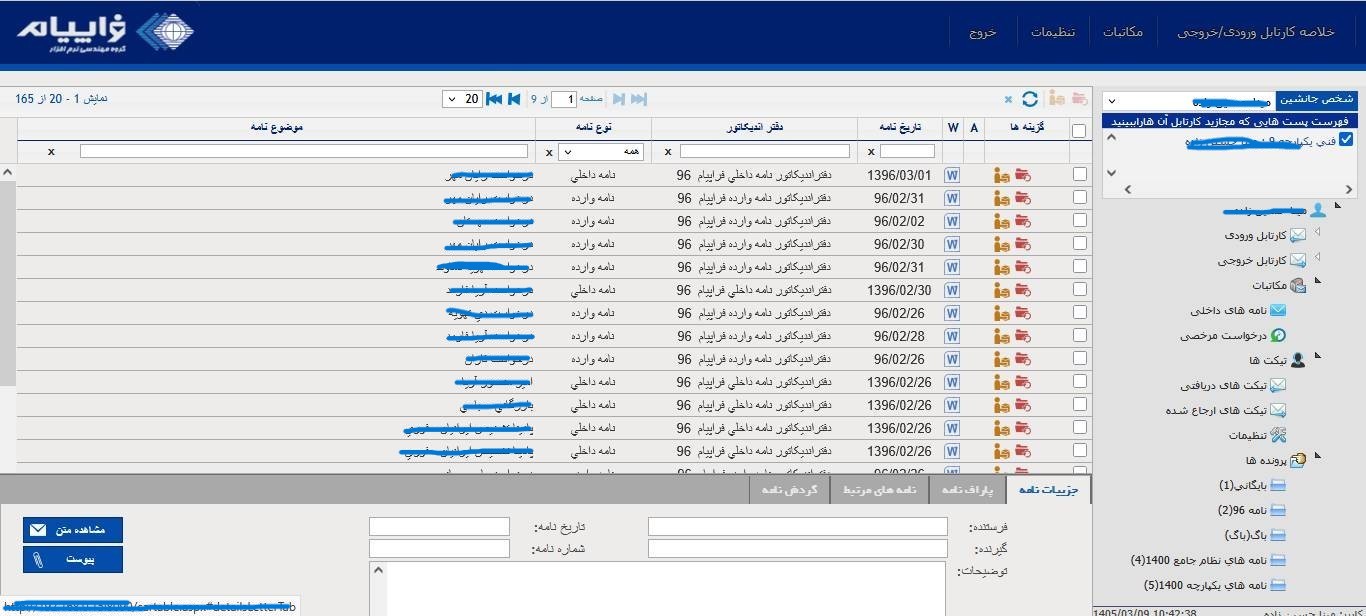This screenshot has width=1366, height=616.
Task: Click خروج to log out
Action: [982, 32]
